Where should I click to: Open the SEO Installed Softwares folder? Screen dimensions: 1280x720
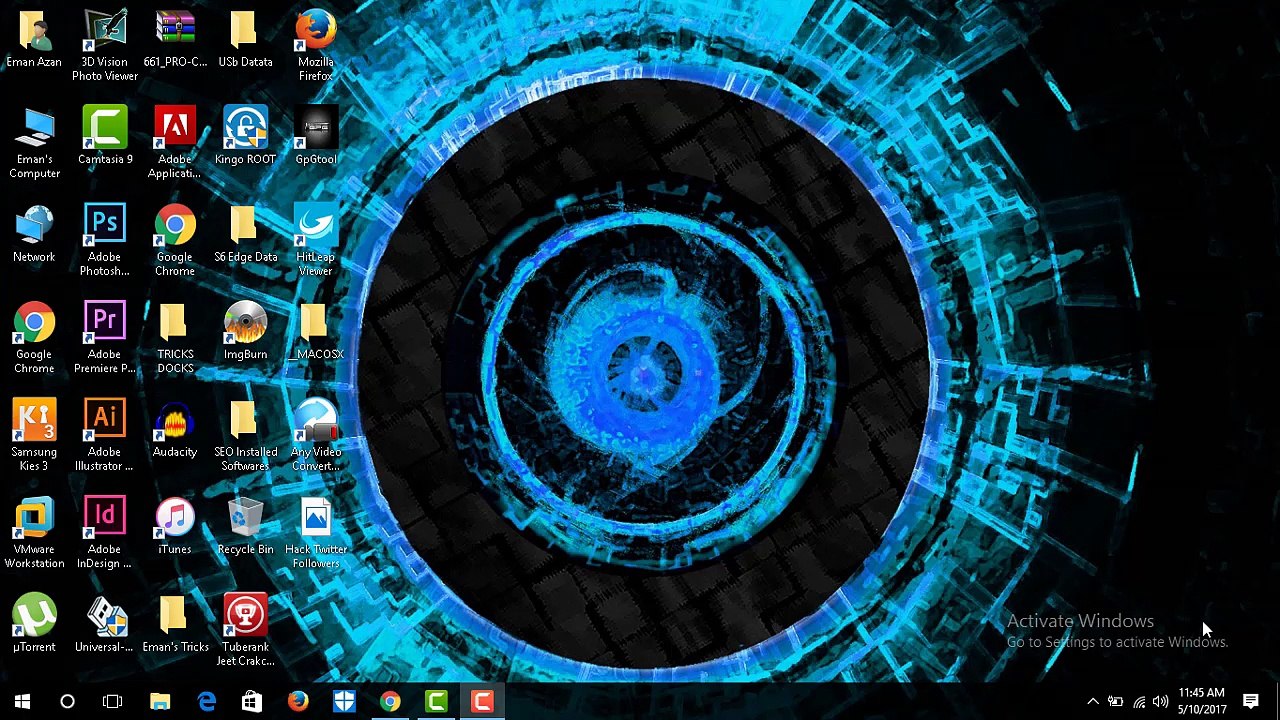[245, 436]
